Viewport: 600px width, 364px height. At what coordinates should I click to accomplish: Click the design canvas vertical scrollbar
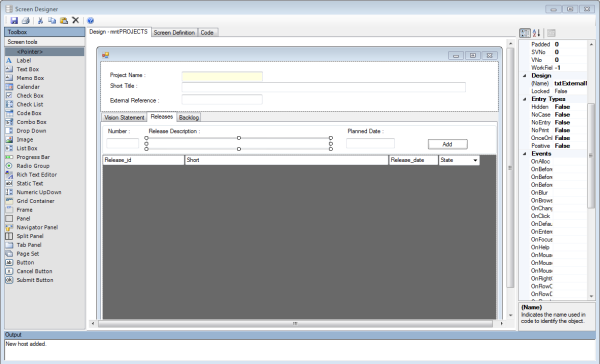tap(510, 168)
